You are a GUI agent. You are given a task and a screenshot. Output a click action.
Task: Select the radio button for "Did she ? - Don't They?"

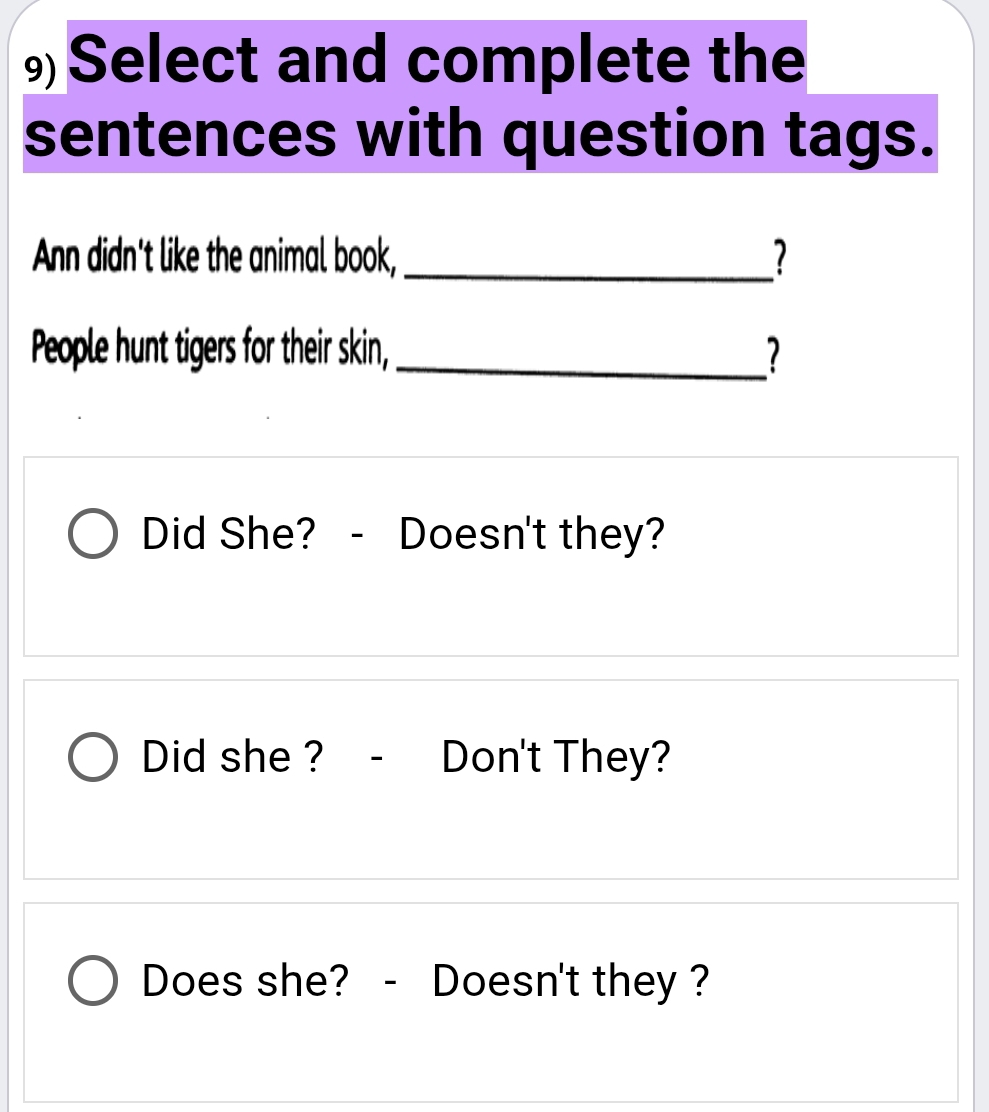click(x=91, y=758)
